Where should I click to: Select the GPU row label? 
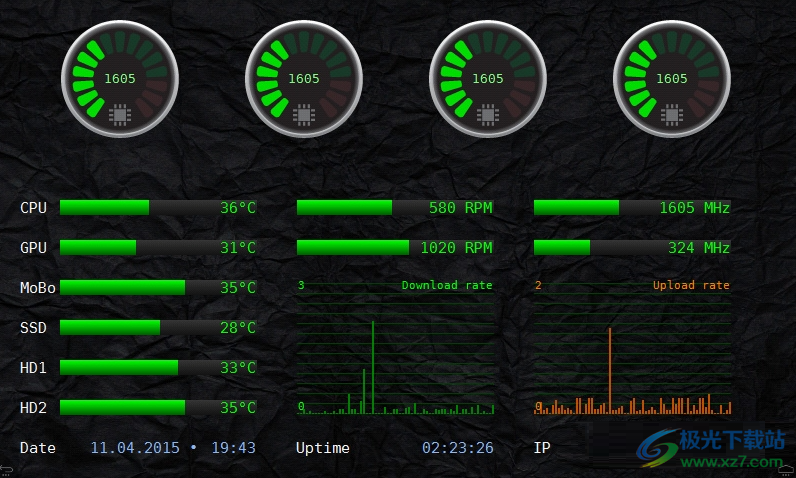(x=34, y=248)
